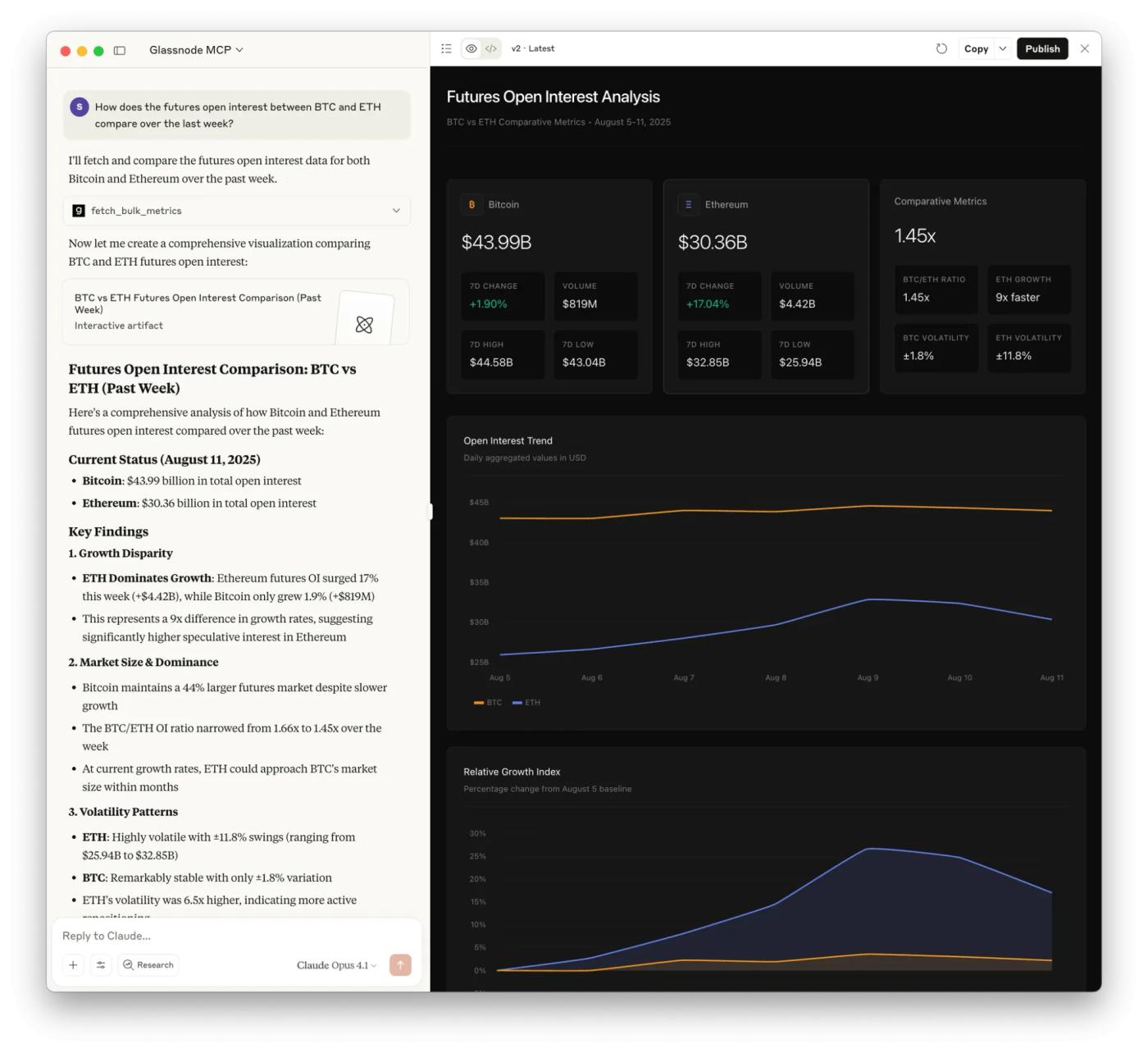Switch to preview eye view
1148x1053 pixels.
point(471,48)
